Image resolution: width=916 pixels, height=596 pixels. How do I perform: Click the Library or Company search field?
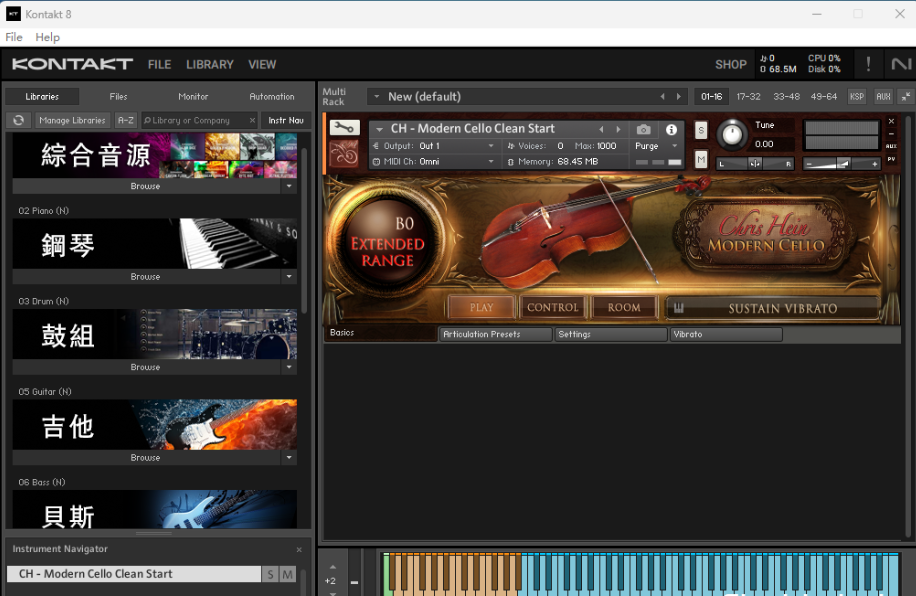click(x=193, y=120)
